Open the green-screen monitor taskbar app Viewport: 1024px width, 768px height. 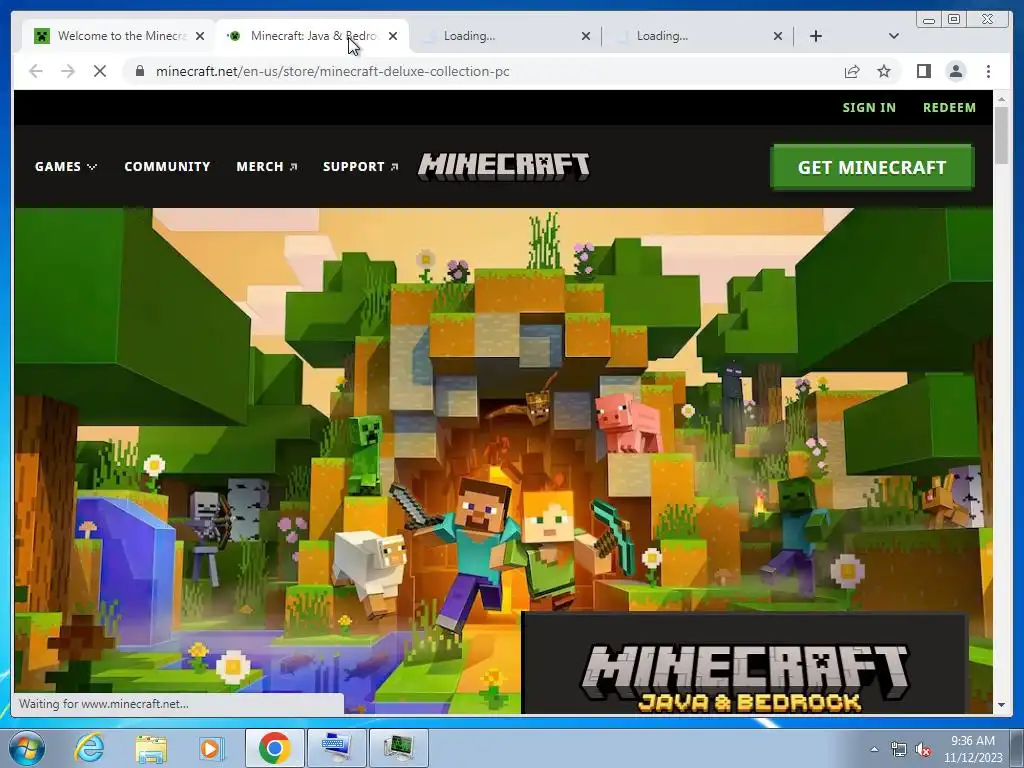point(399,748)
